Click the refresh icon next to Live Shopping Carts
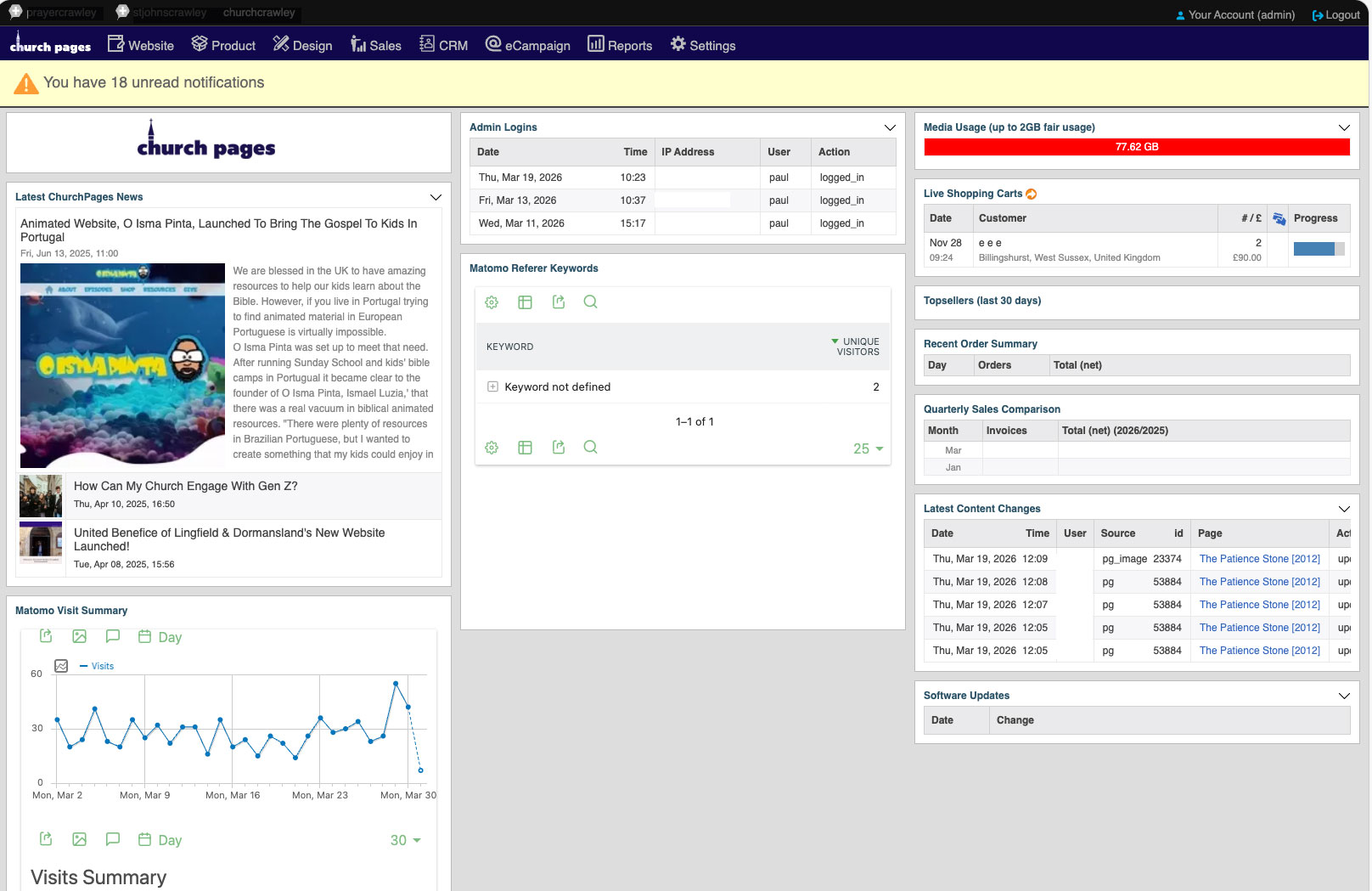Viewport: 1372px width, 891px height. (x=1032, y=194)
